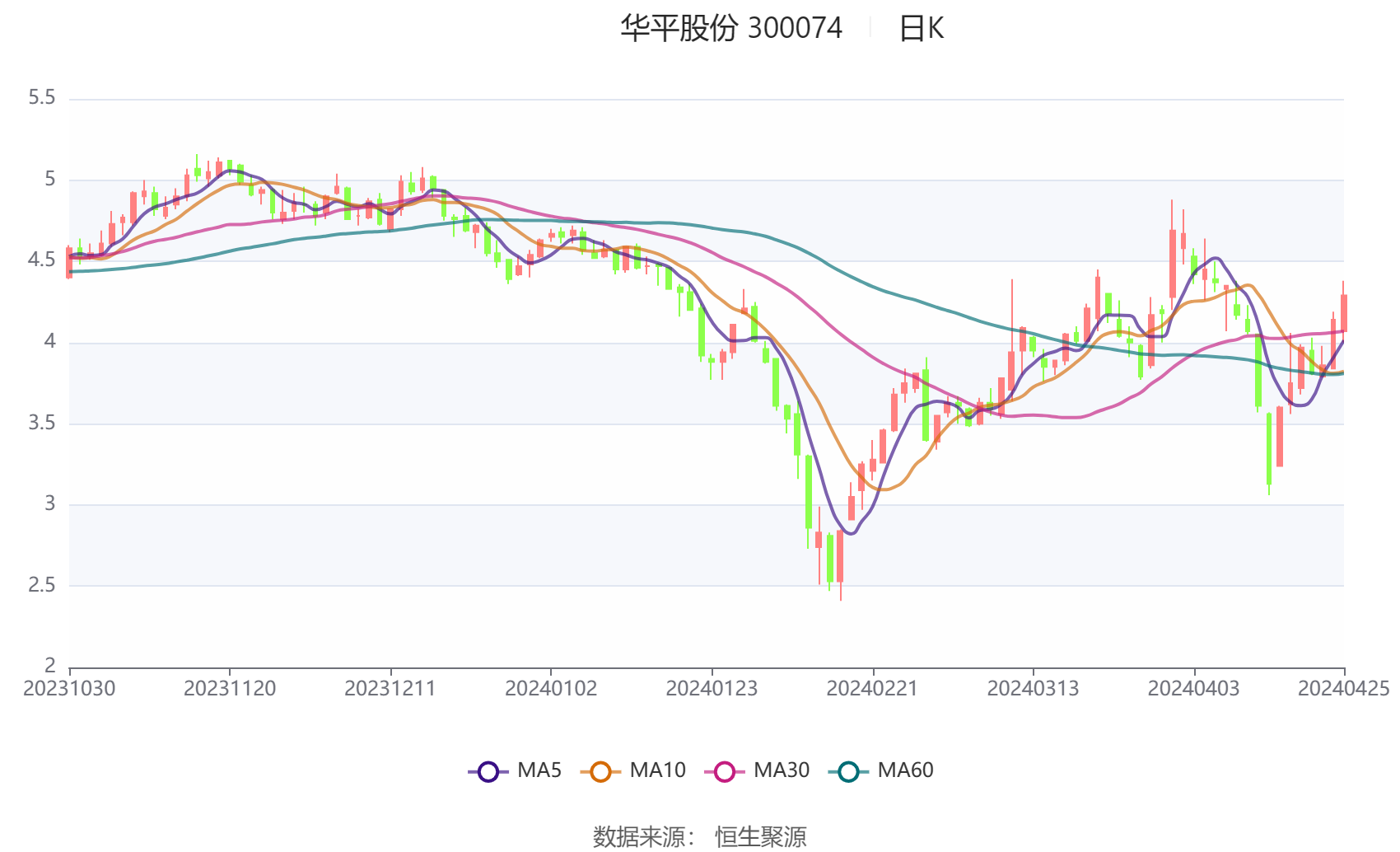This screenshot has height=852, width=1400.
Task: Click the 20231030 date on the x-axis
Action: coord(69,689)
